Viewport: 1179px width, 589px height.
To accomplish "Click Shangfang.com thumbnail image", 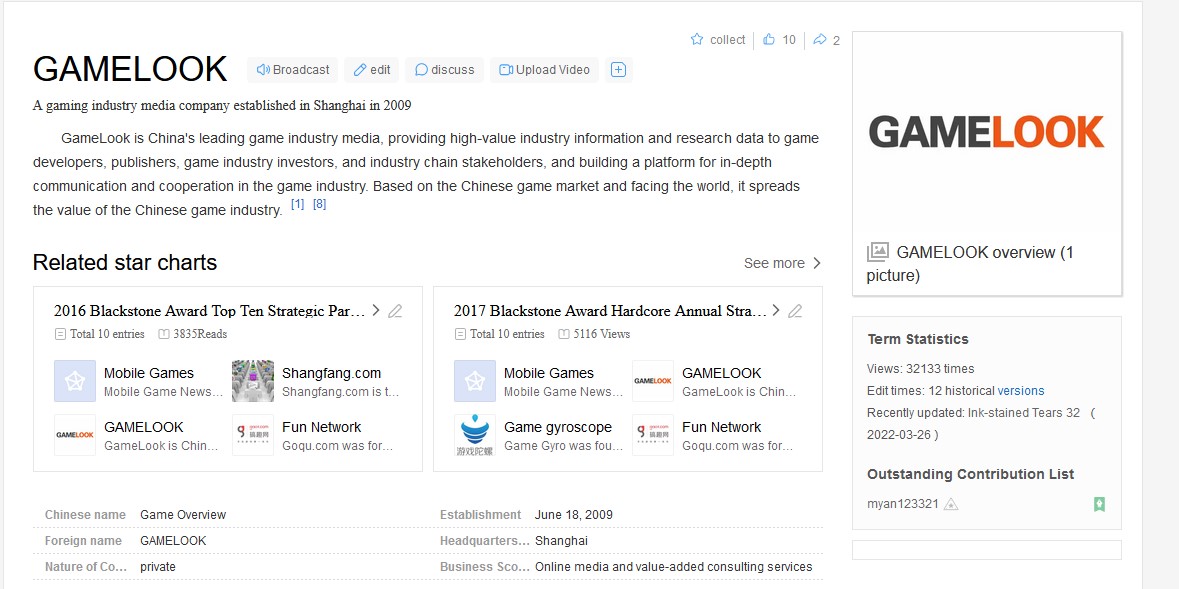I will (x=253, y=381).
